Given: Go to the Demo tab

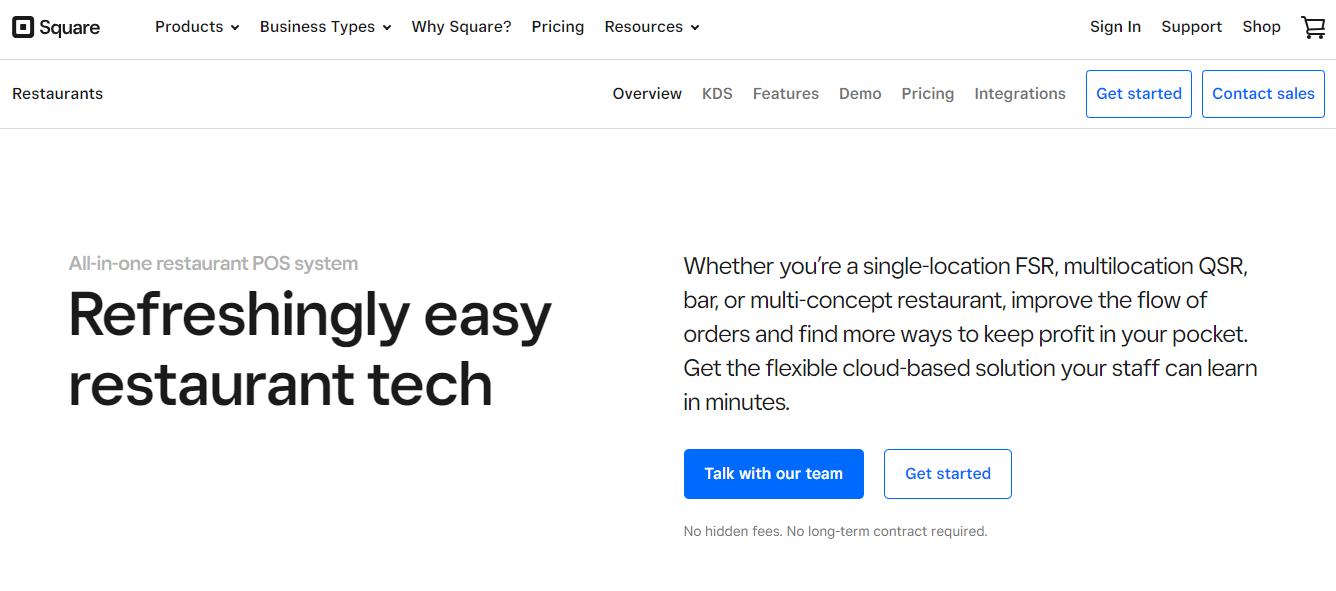Looking at the screenshot, I should point(860,94).
